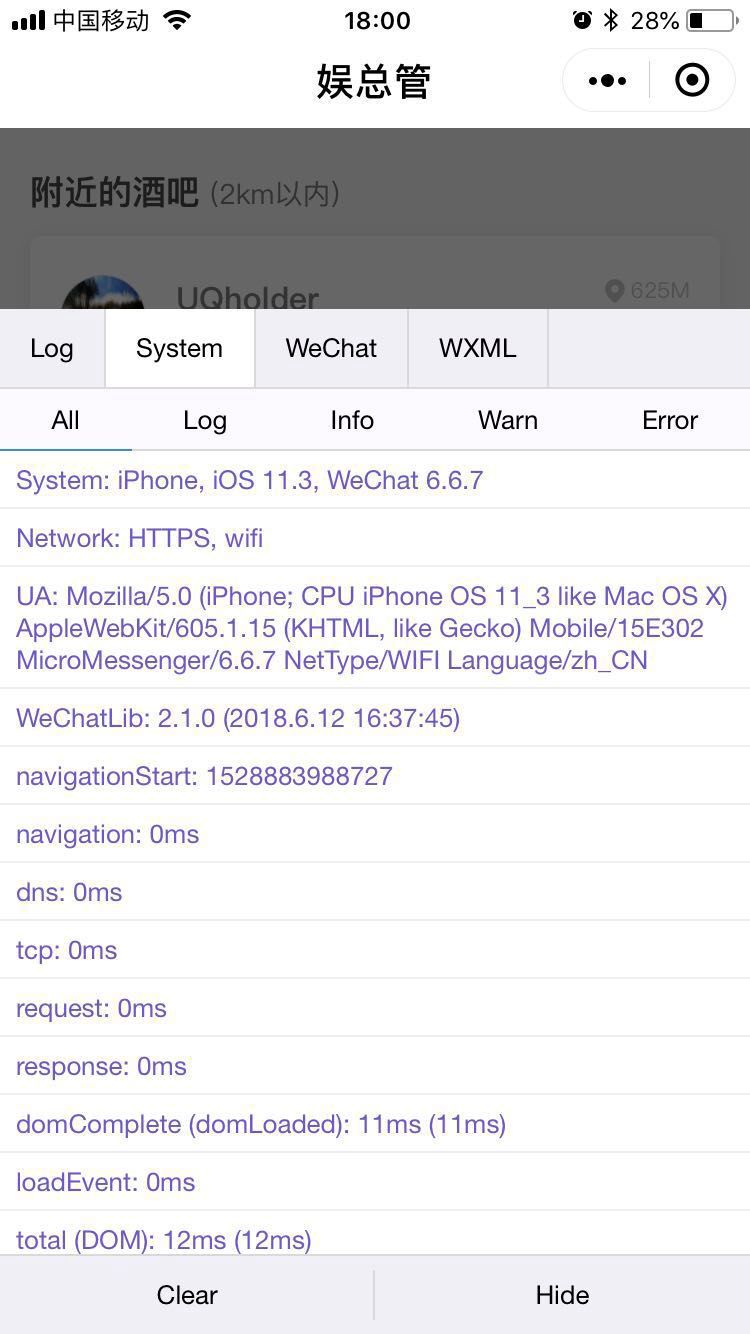Select the response: 0ms row

tap(375, 1066)
